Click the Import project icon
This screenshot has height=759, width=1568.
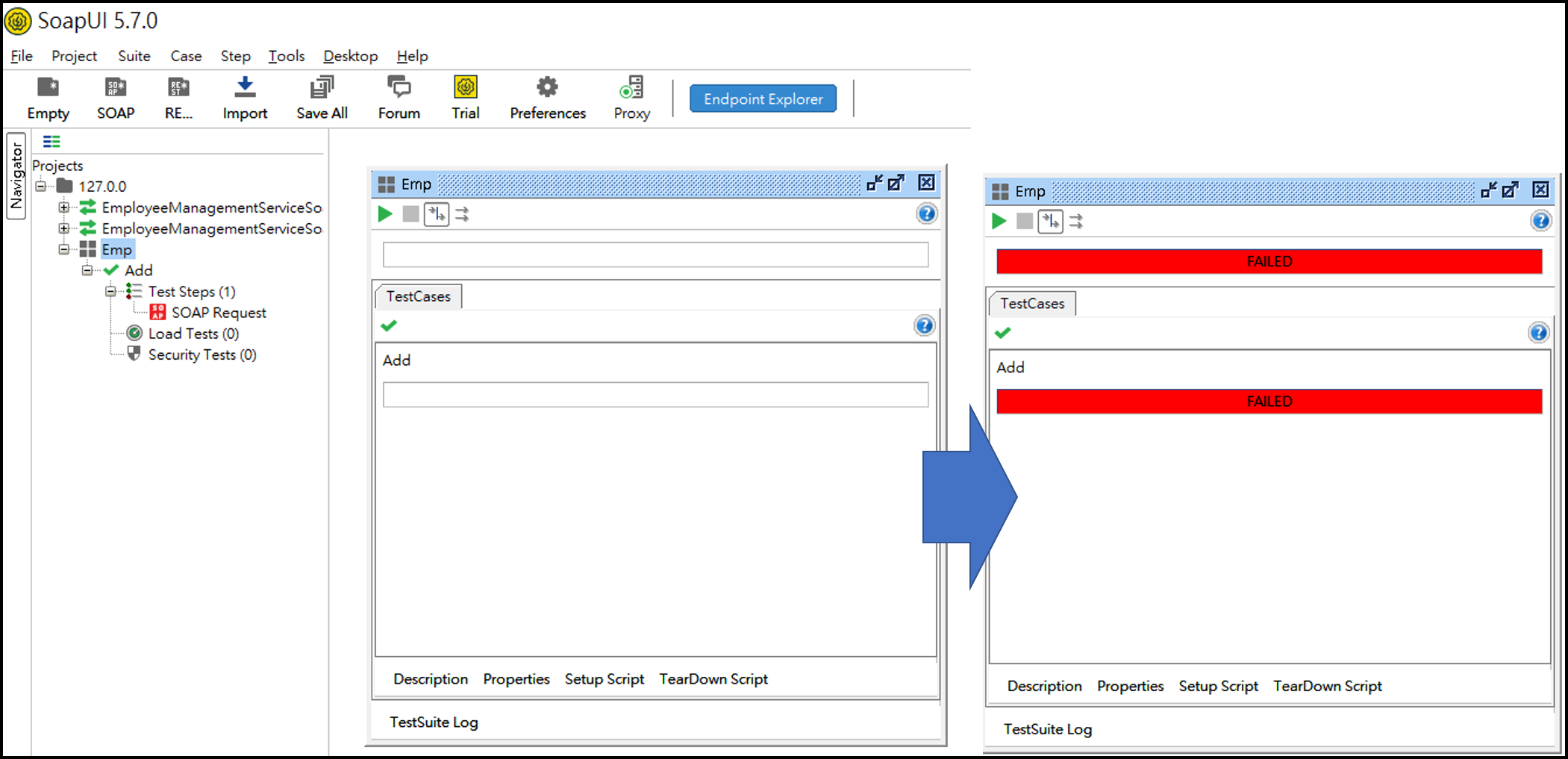[245, 88]
